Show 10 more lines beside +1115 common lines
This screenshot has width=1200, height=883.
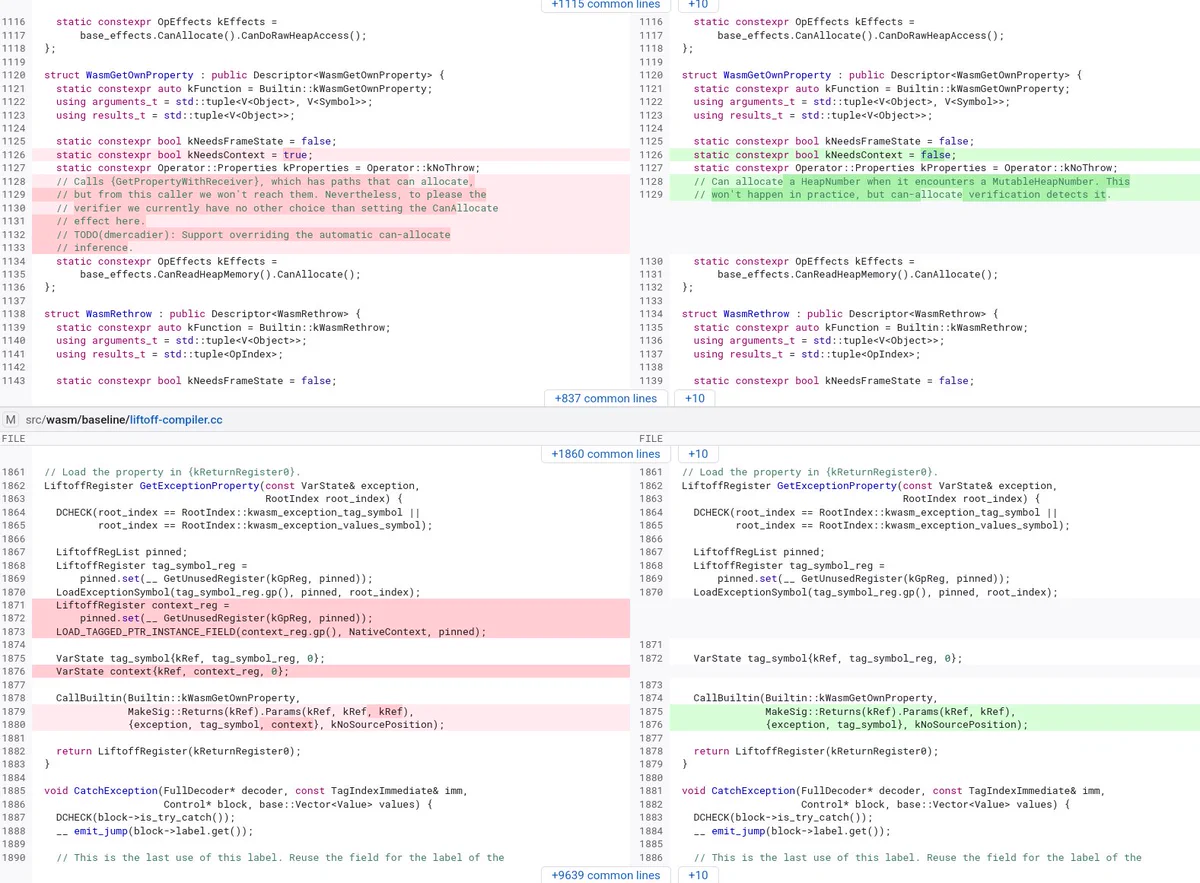click(x=698, y=5)
